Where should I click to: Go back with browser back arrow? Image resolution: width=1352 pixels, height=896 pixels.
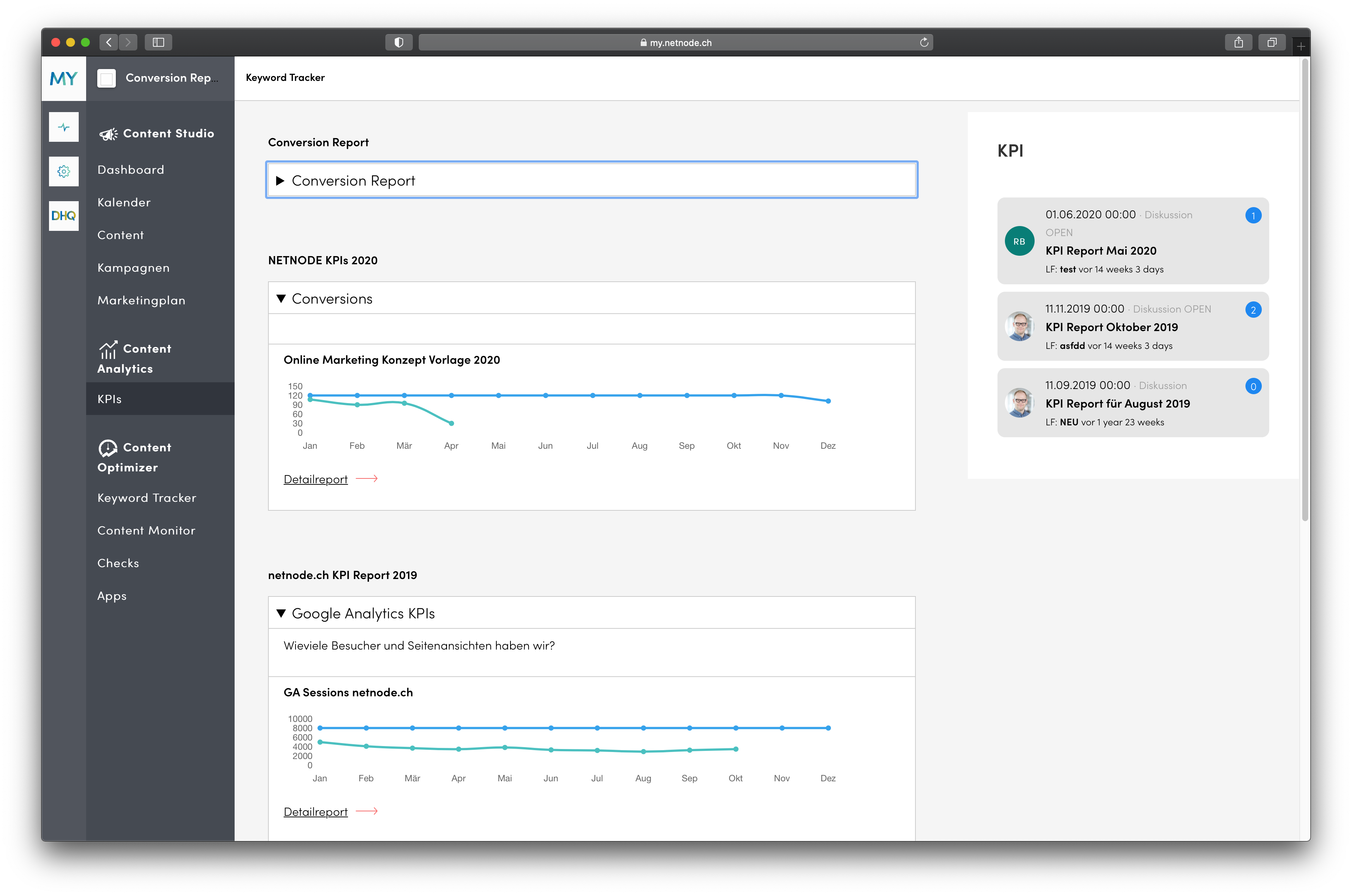(108, 42)
